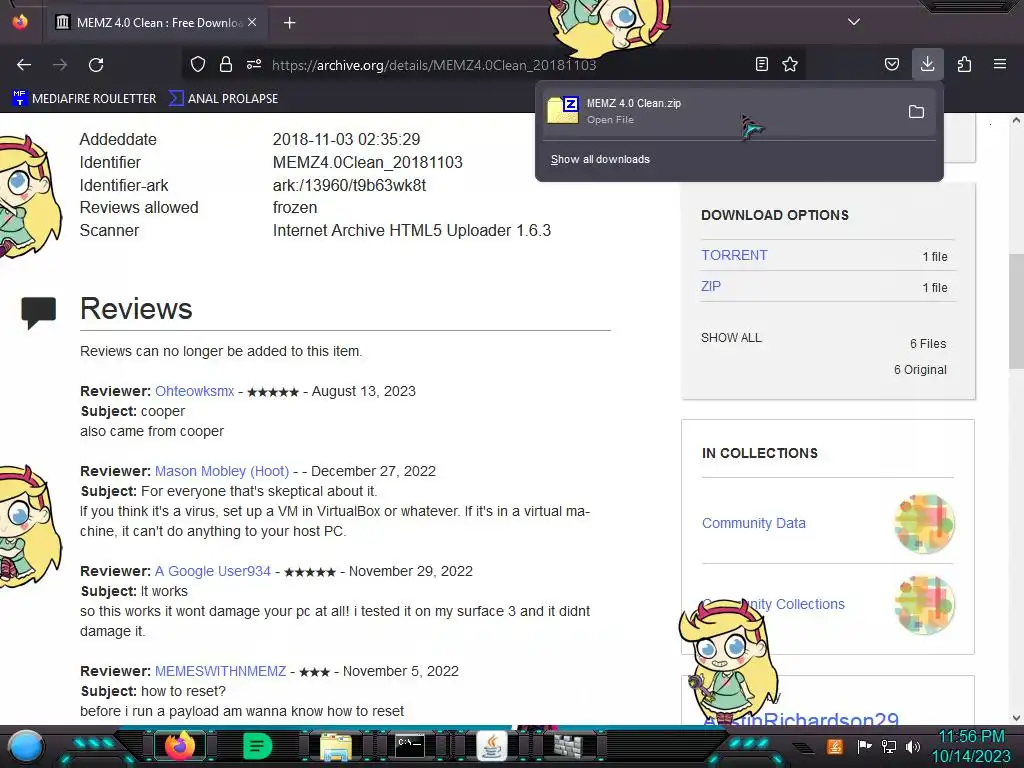Open Community Collections thumbnail image
Viewport: 1024px width, 768px height.
[x=924, y=605]
